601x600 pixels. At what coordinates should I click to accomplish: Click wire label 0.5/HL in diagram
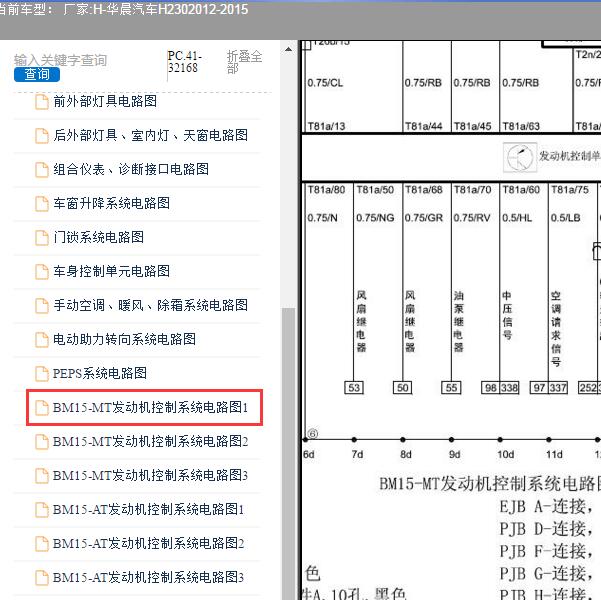pos(517,218)
